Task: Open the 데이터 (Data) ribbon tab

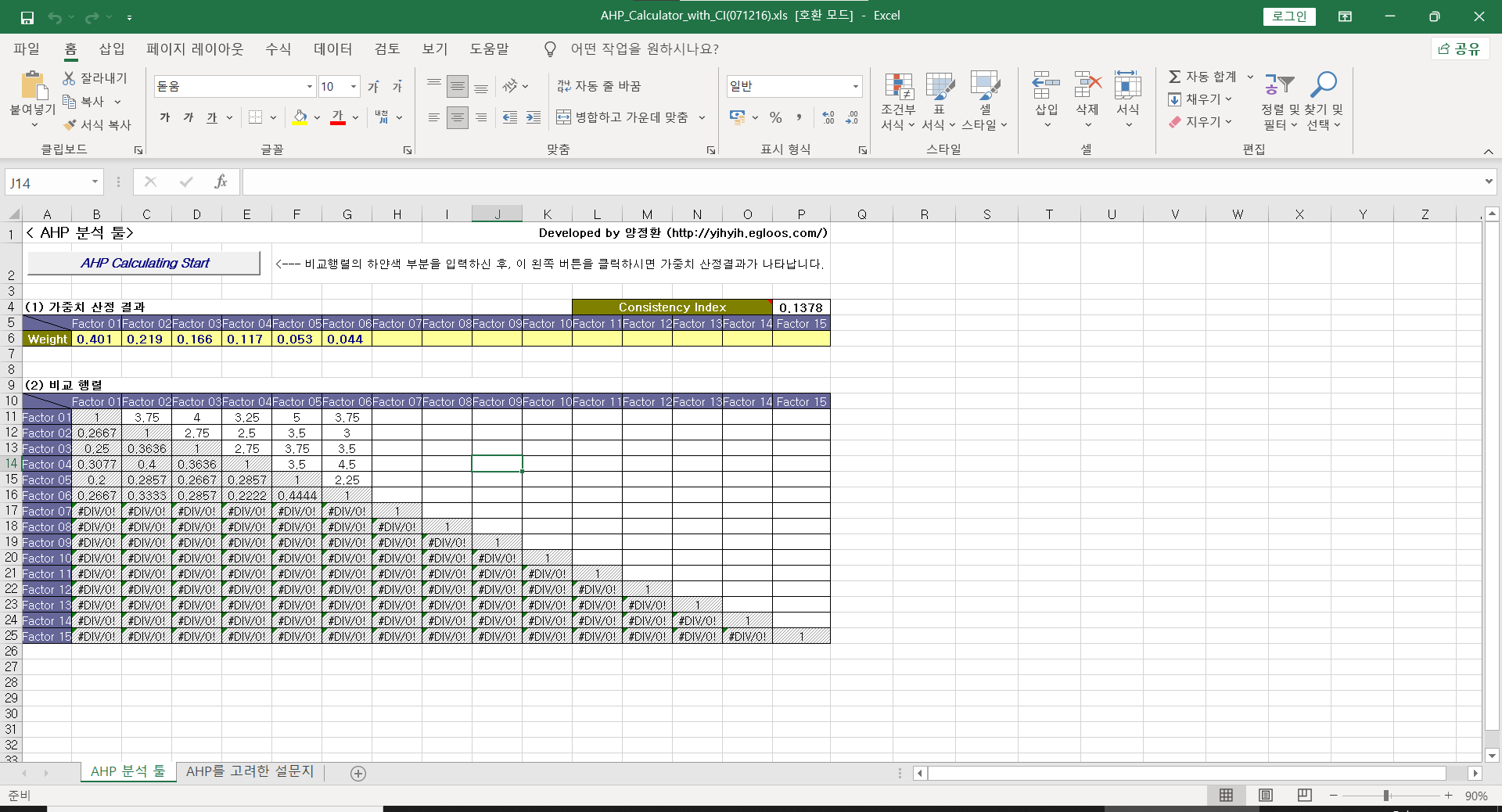Action: (333, 49)
